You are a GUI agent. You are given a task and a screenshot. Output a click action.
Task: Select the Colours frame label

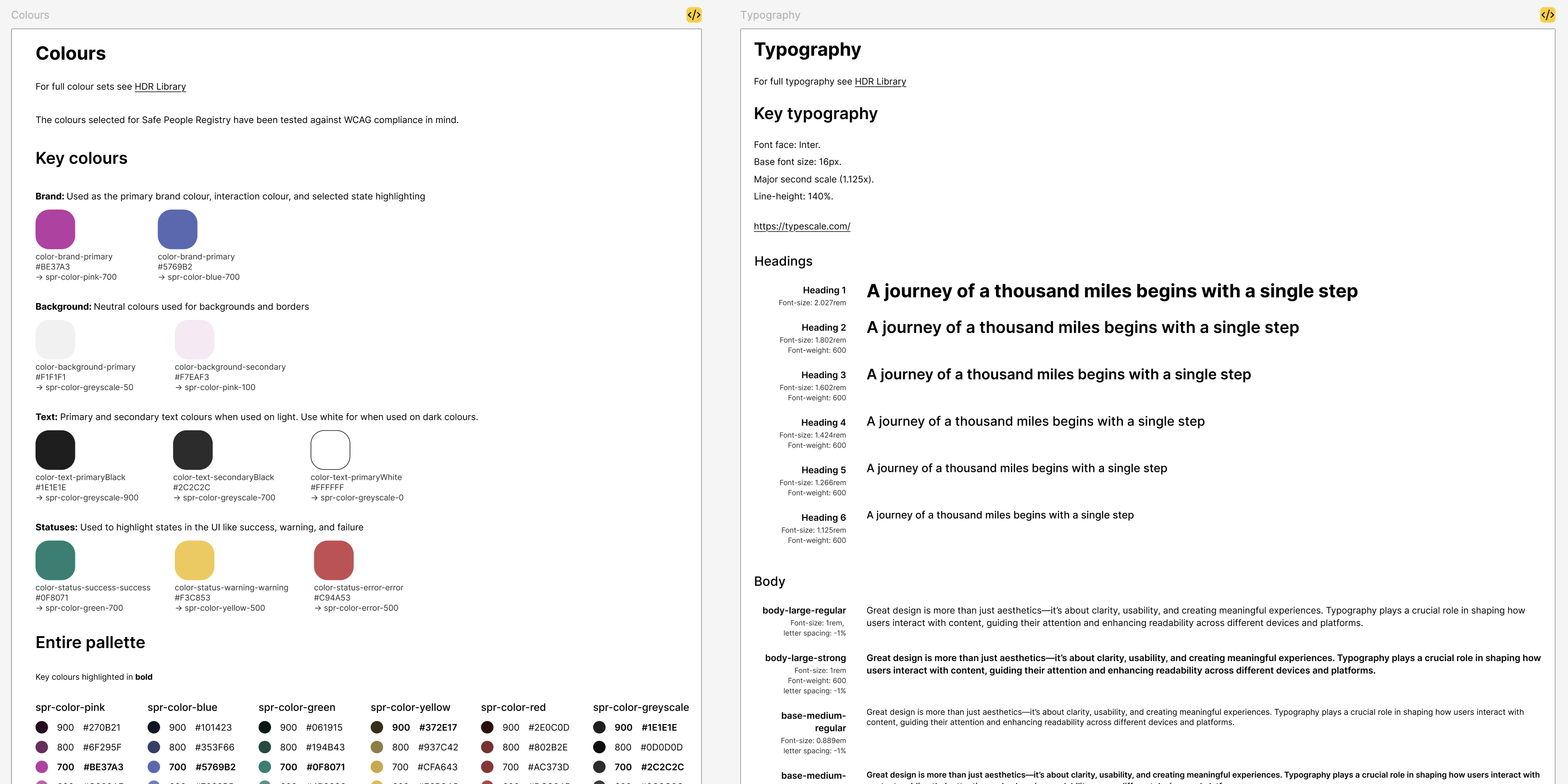(30, 15)
